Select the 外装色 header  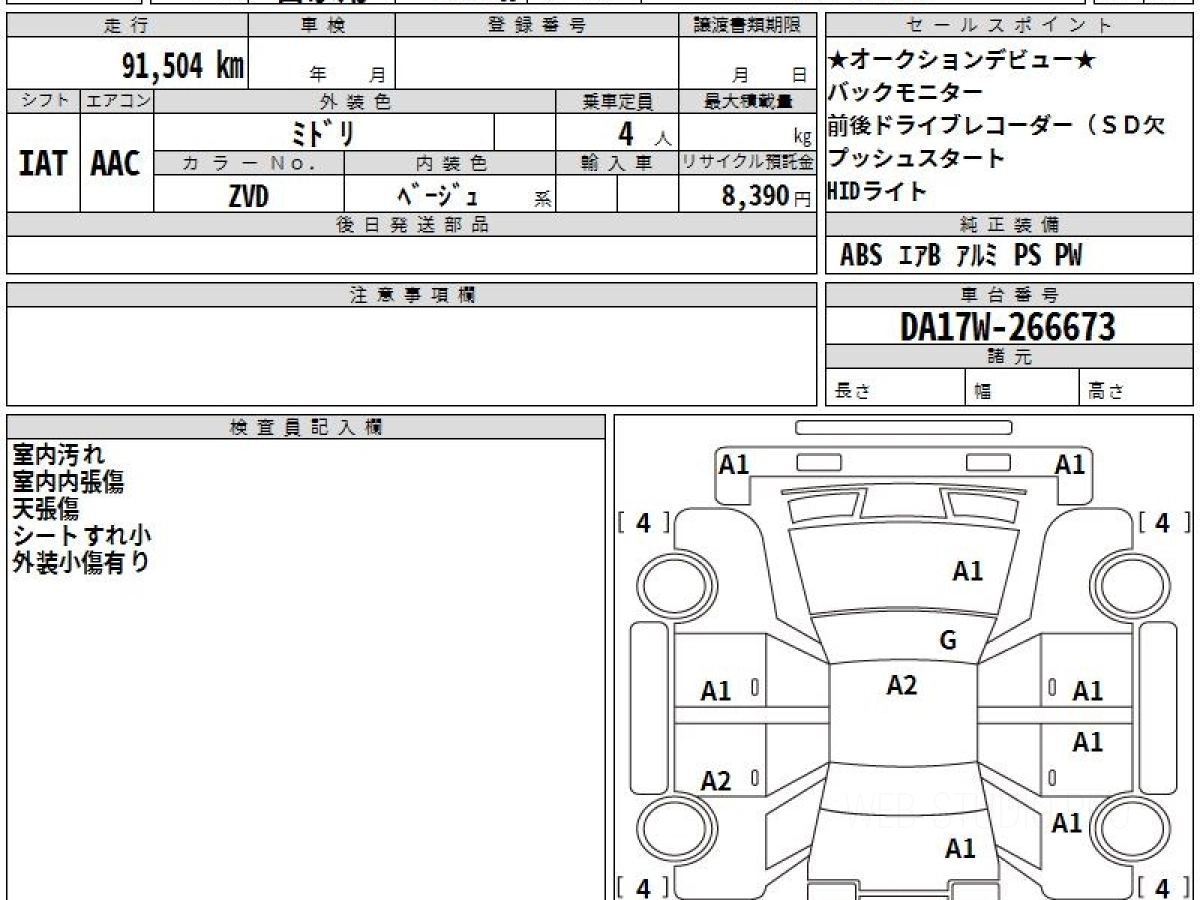coord(355,101)
